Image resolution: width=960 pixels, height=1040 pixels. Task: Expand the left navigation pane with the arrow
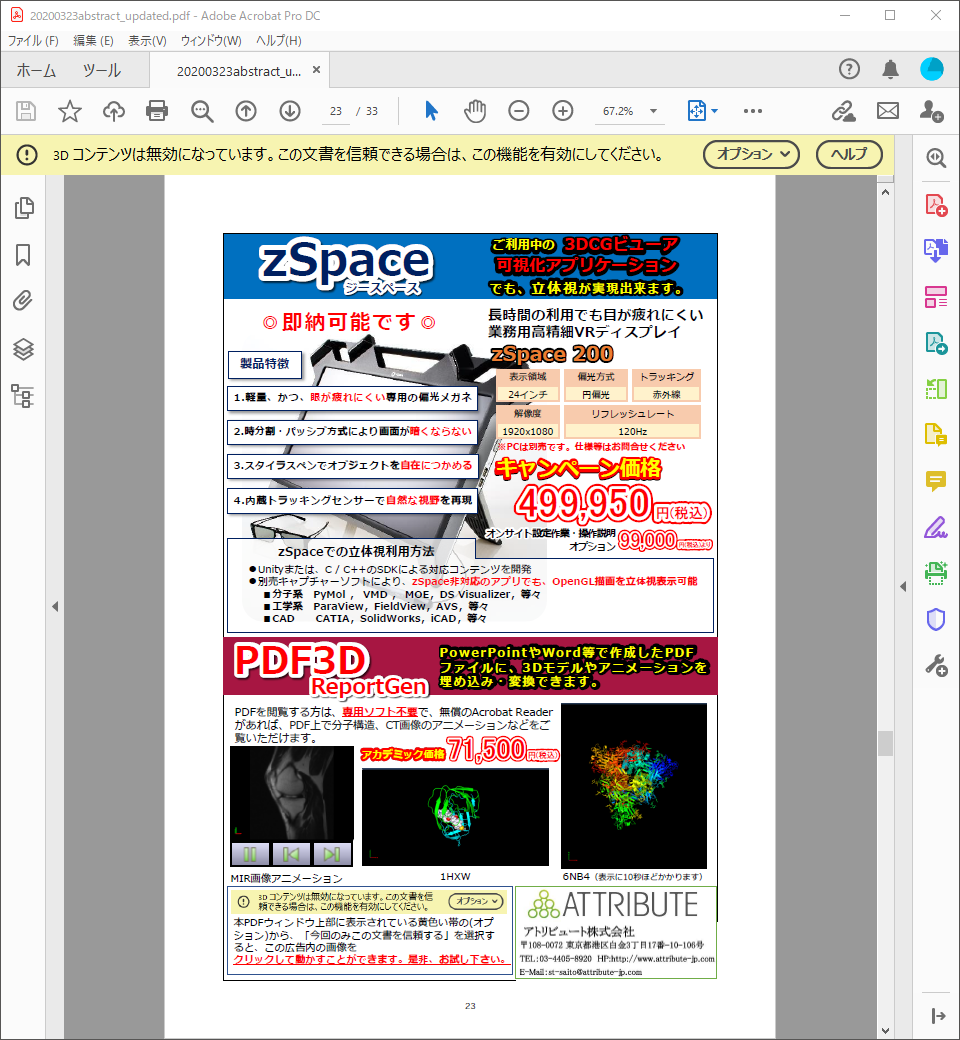tap(55, 606)
